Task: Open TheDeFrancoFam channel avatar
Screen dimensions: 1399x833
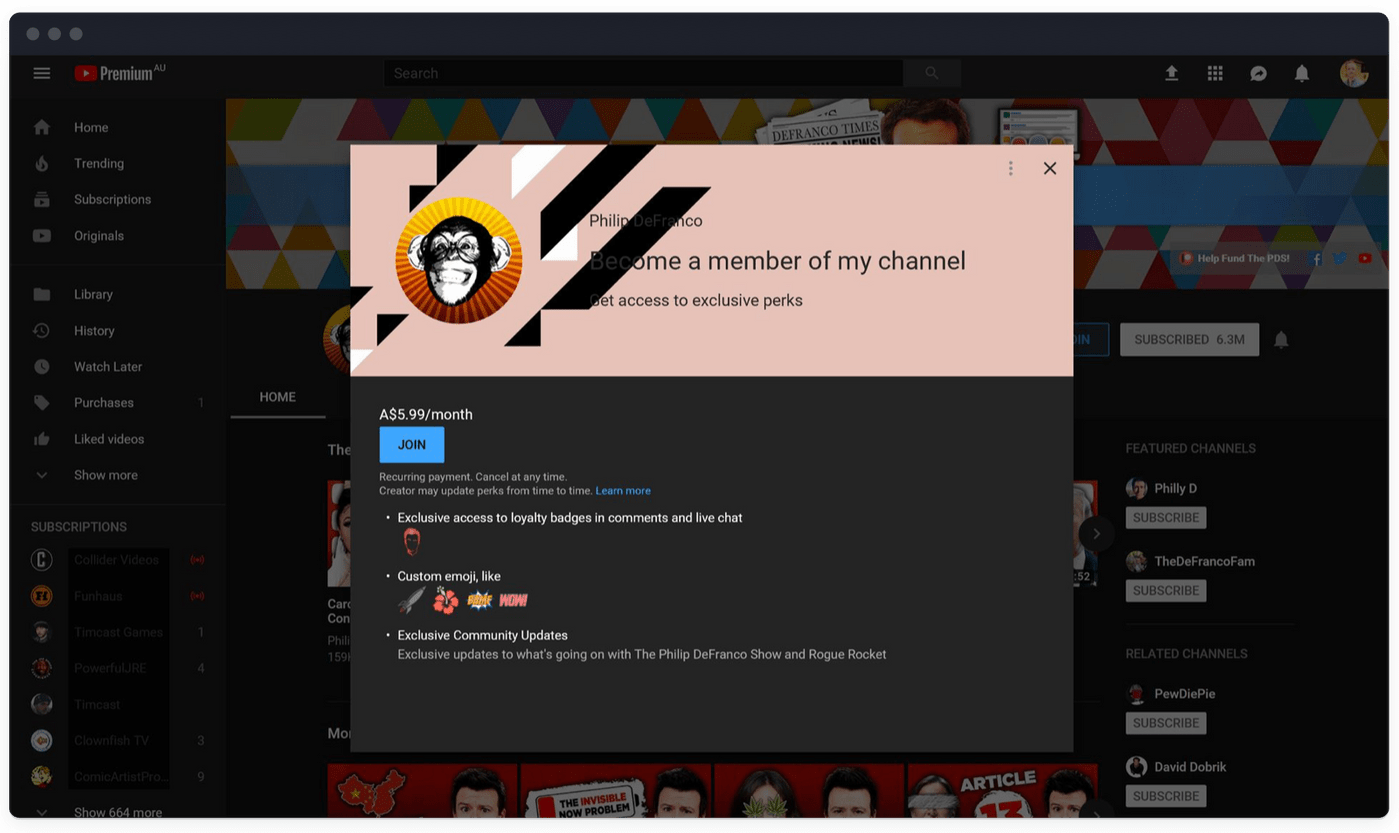Action: (x=1136, y=561)
